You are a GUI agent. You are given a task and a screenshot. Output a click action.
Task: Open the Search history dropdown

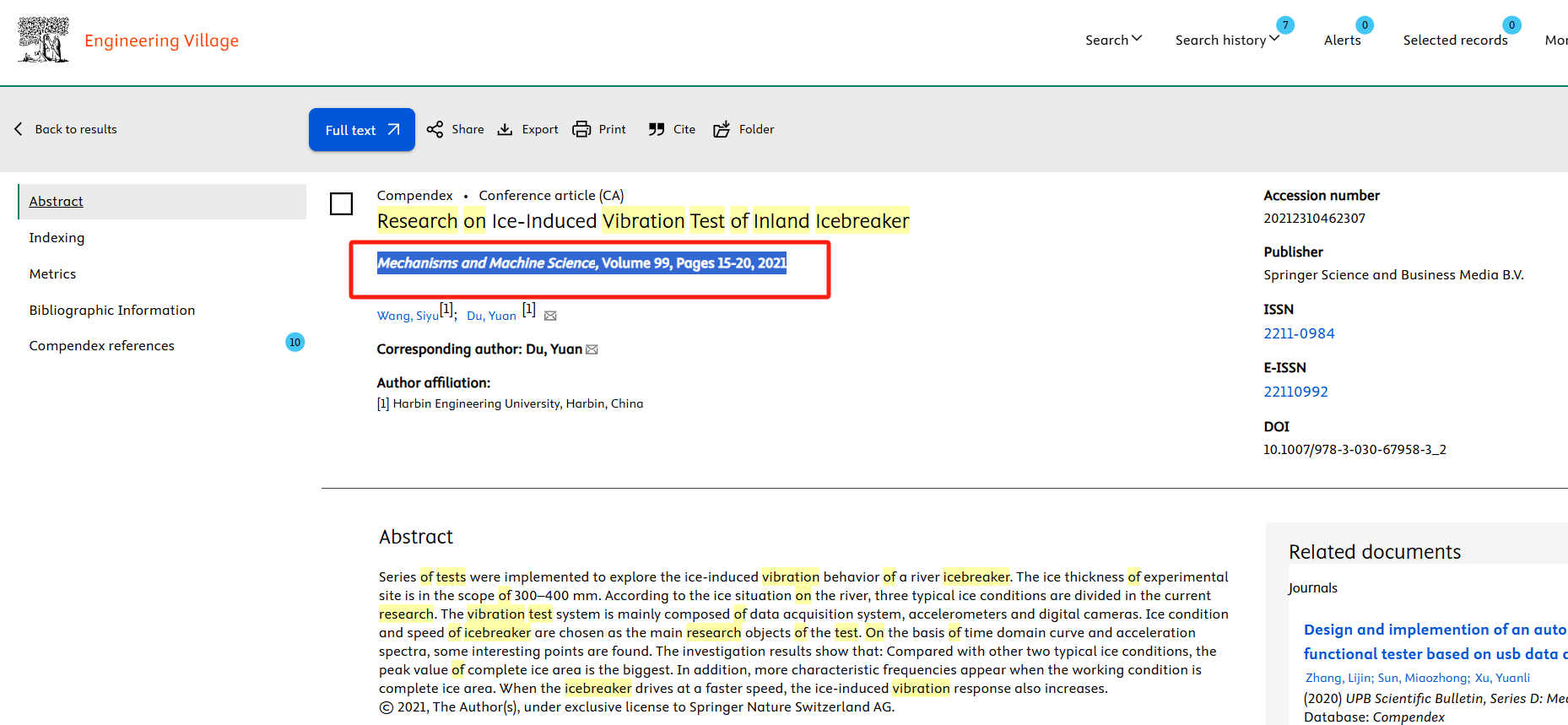coord(1227,40)
